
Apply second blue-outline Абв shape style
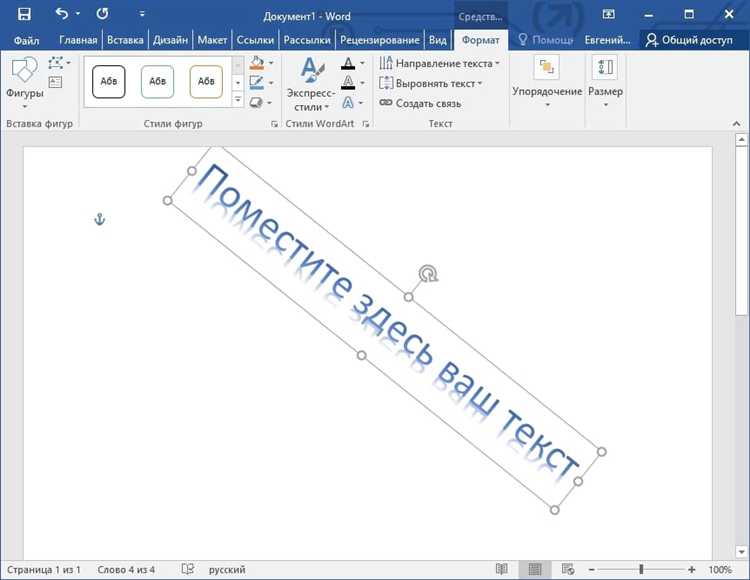point(157,81)
